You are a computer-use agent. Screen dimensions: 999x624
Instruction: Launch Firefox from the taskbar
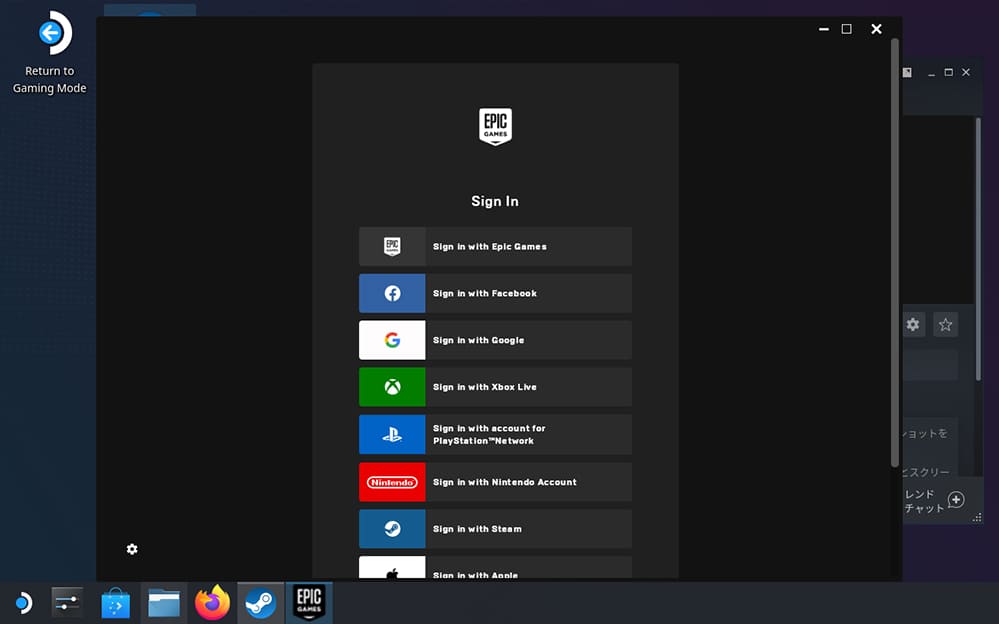tap(212, 603)
